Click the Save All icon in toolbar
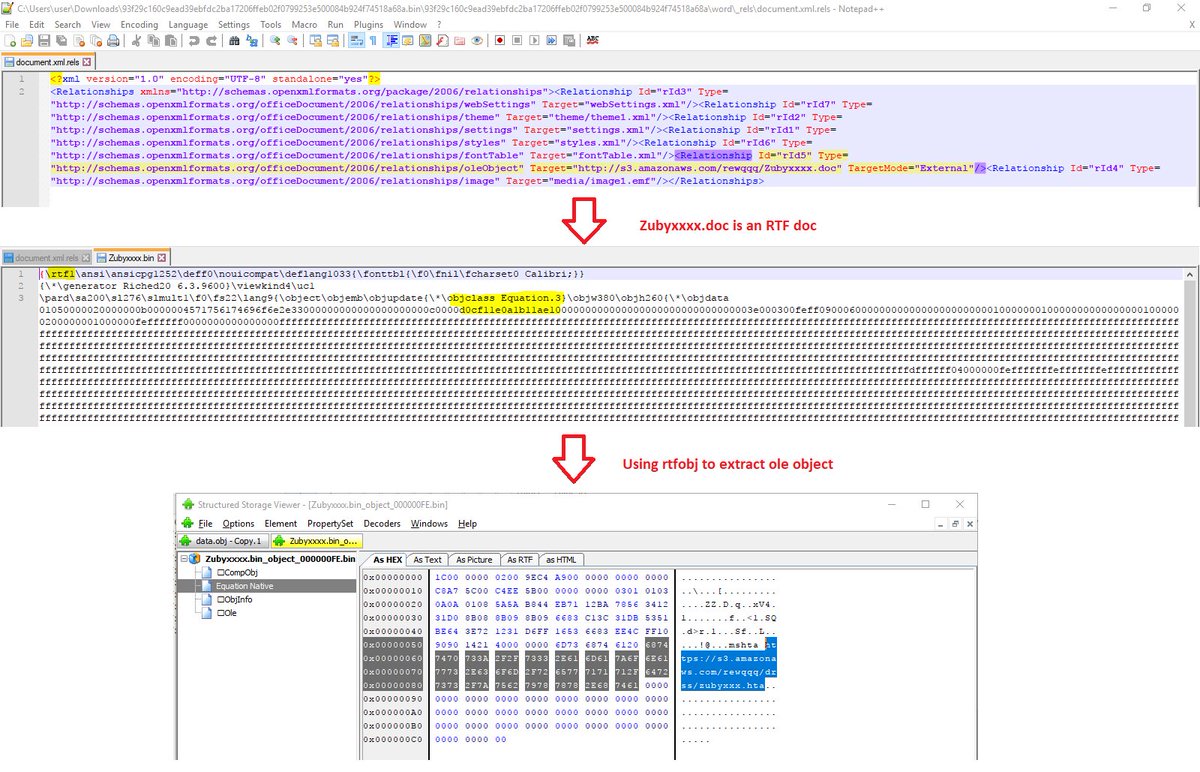Screen dimensions: 1200x772 [x=61, y=40]
